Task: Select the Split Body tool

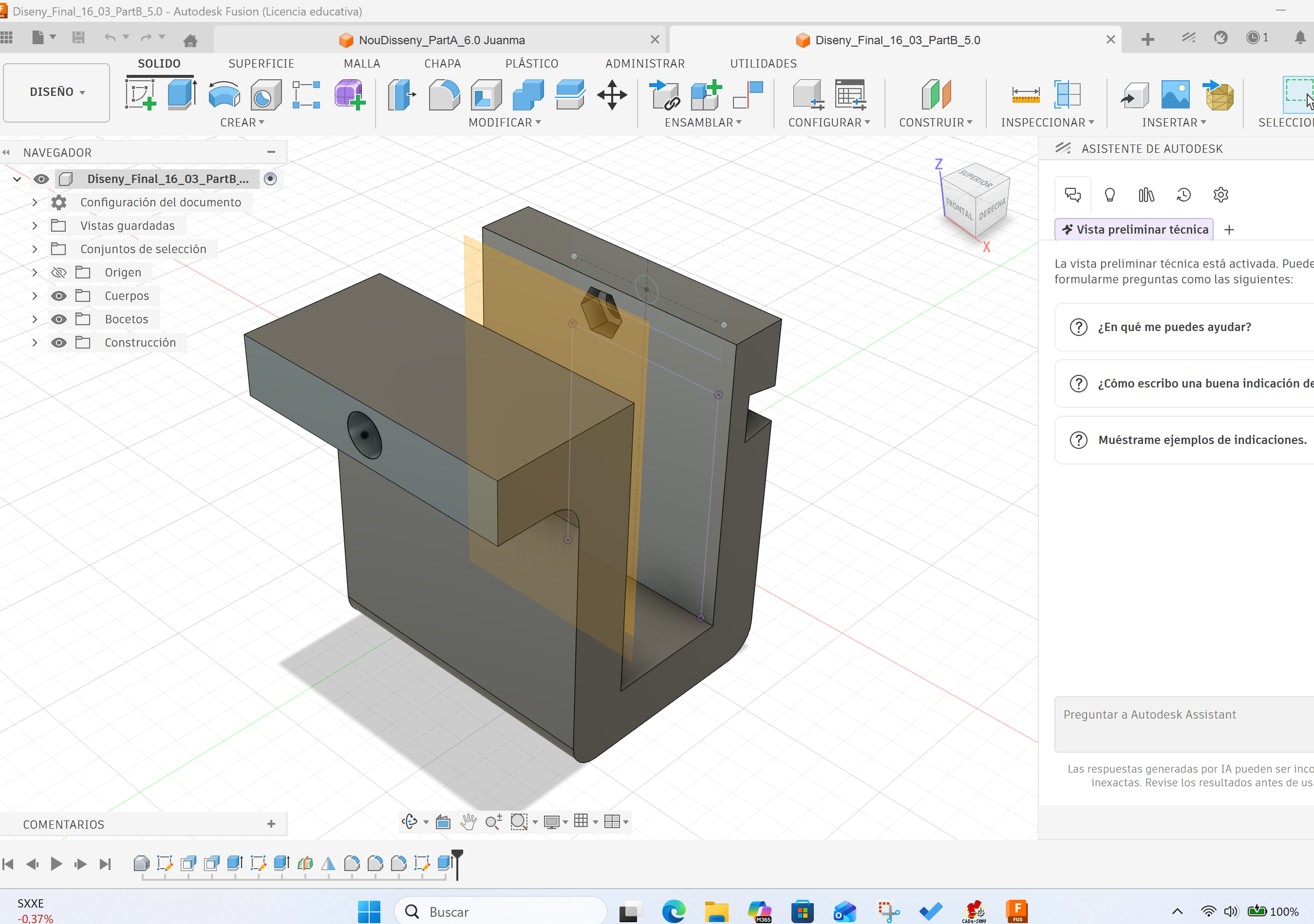Action: (570, 94)
